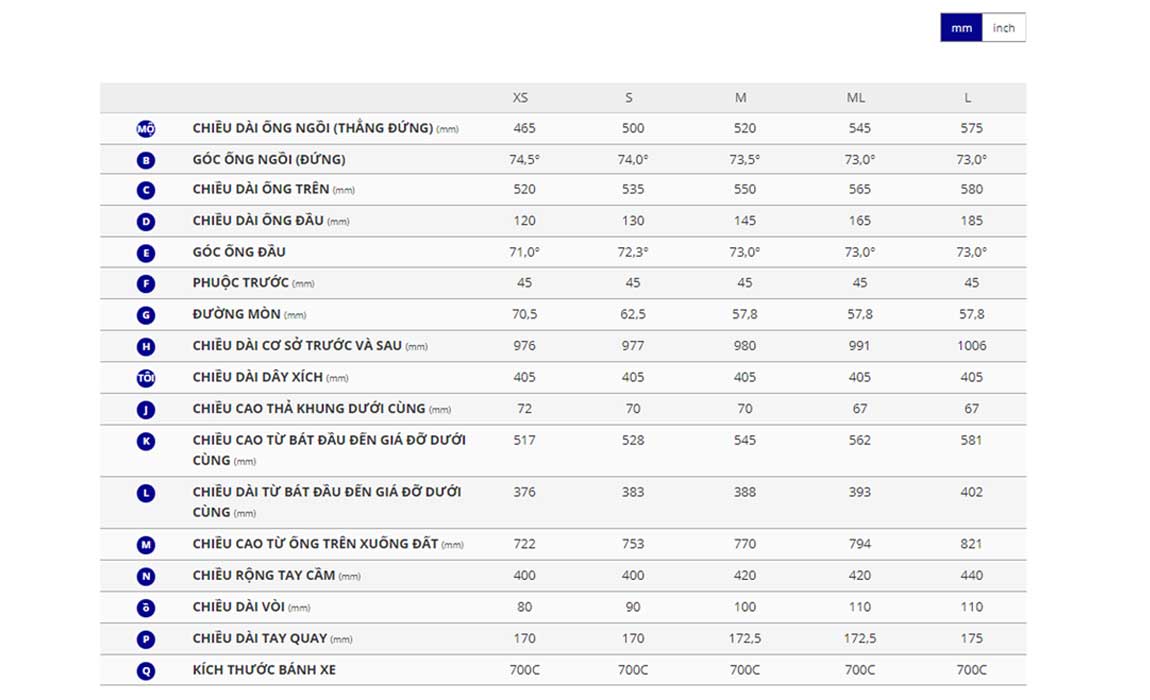Click the K circle icon in the table
The image size is (1150, 700).
pyautogui.click(x=146, y=441)
